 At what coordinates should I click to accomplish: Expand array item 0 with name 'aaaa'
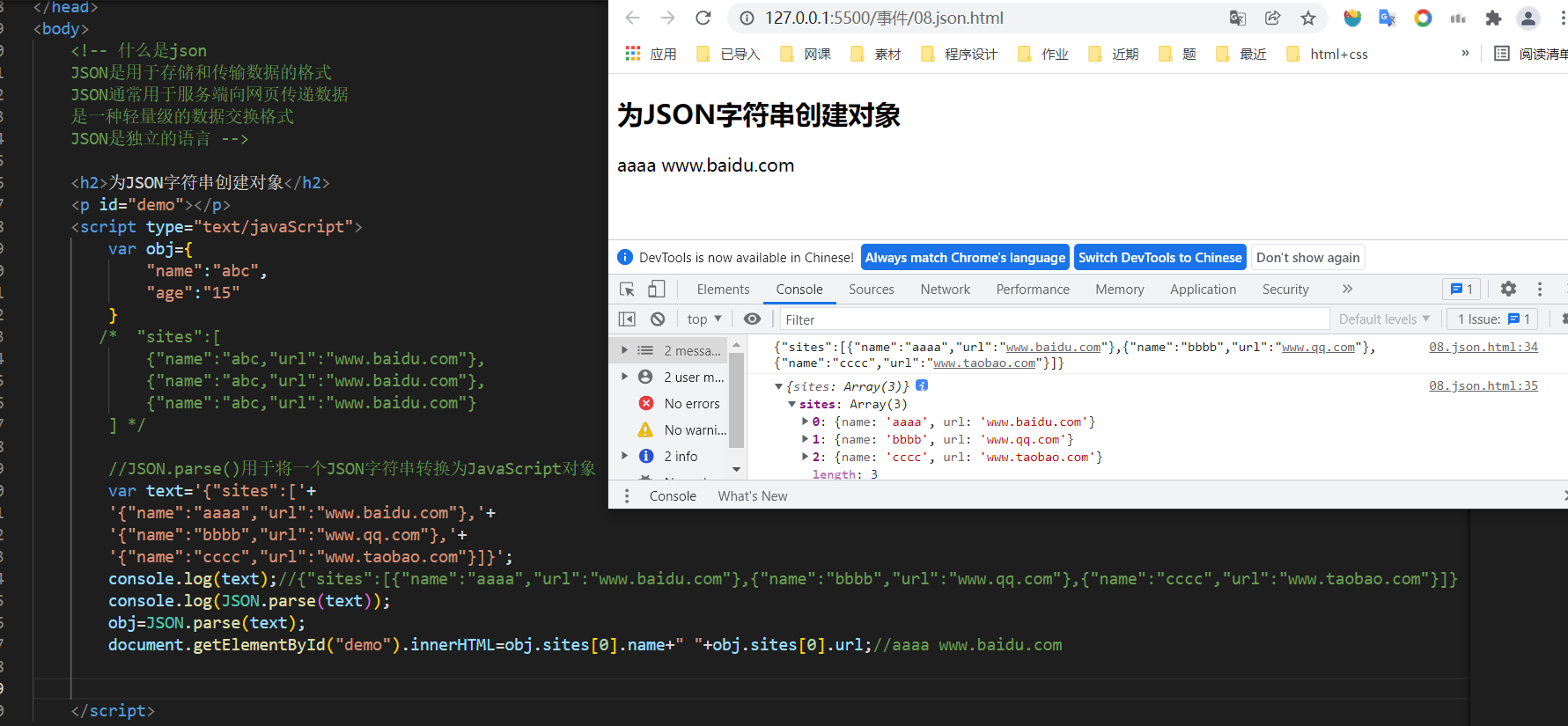click(805, 422)
